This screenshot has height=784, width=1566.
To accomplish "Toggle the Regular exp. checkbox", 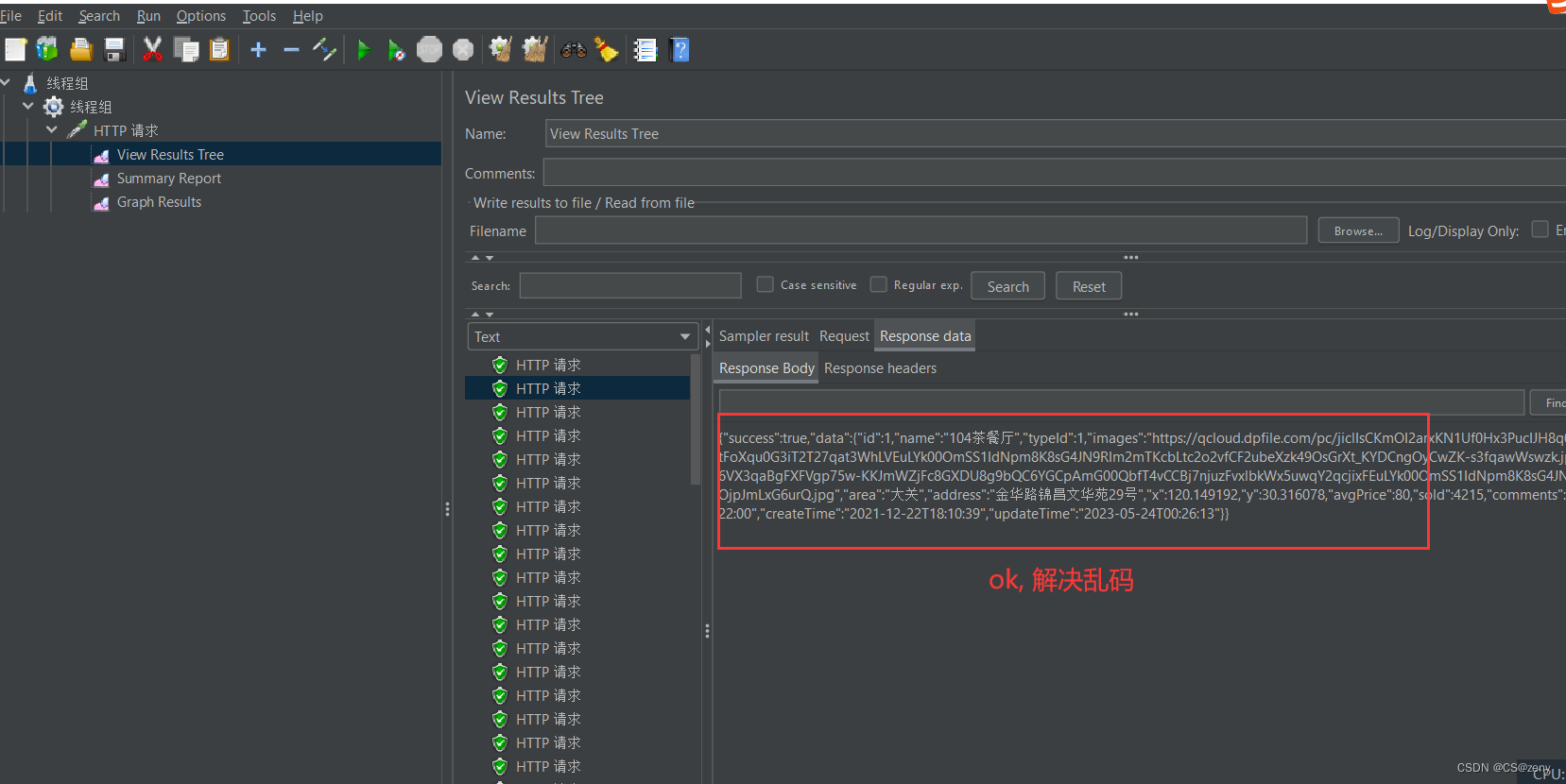I will pos(879,284).
